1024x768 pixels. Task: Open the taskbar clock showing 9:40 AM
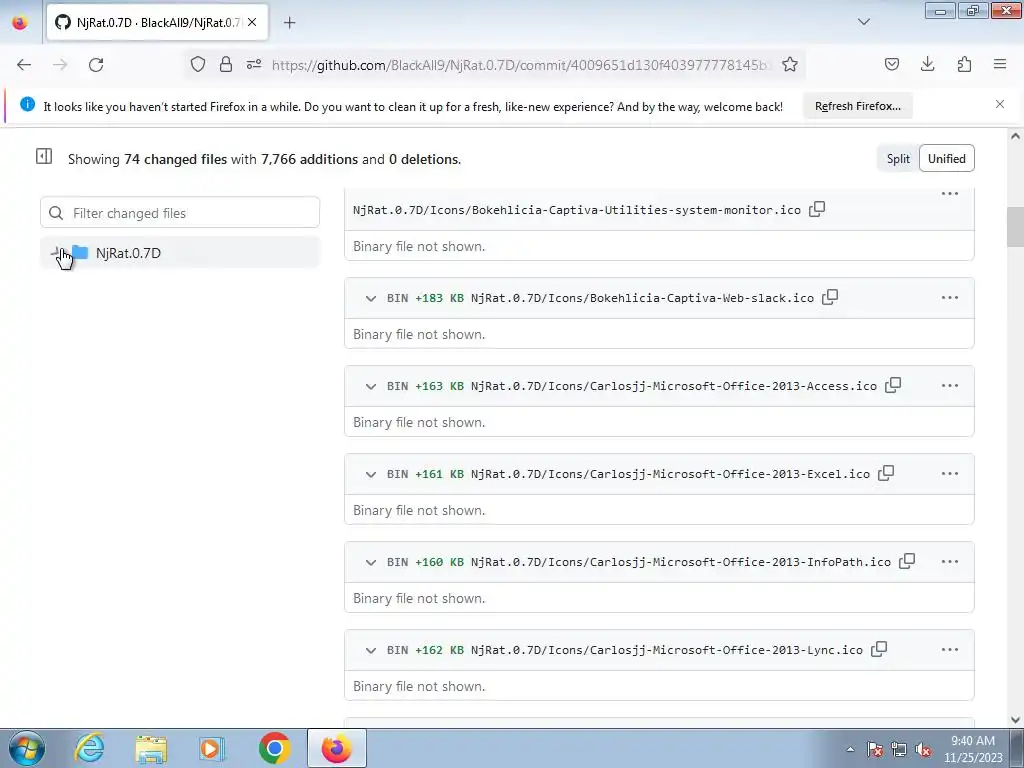973,749
